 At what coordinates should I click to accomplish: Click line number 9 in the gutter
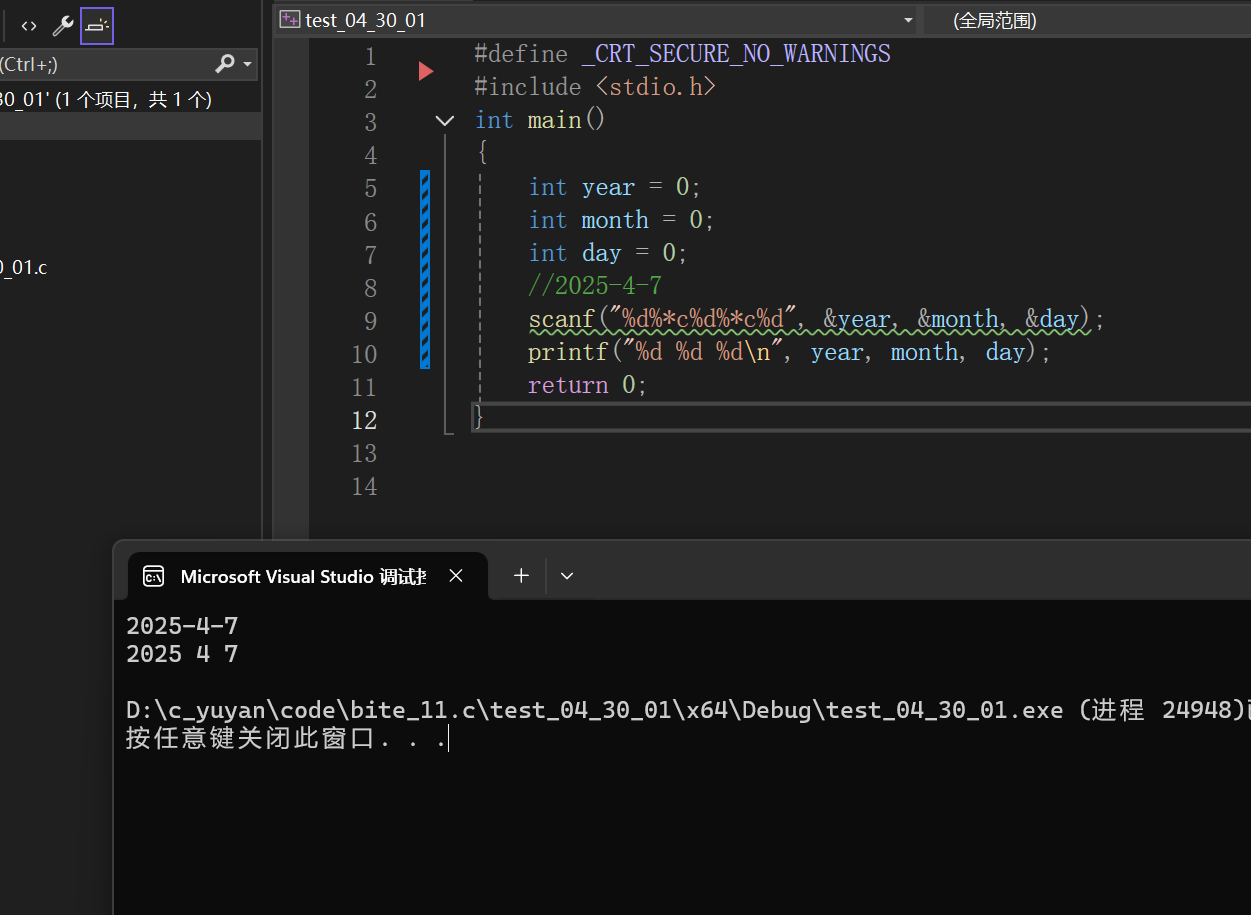[369, 321]
